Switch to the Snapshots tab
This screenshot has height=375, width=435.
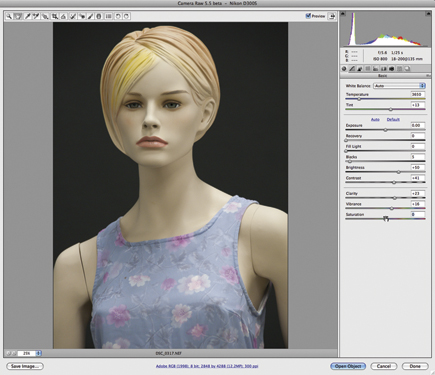coord(407,69)
